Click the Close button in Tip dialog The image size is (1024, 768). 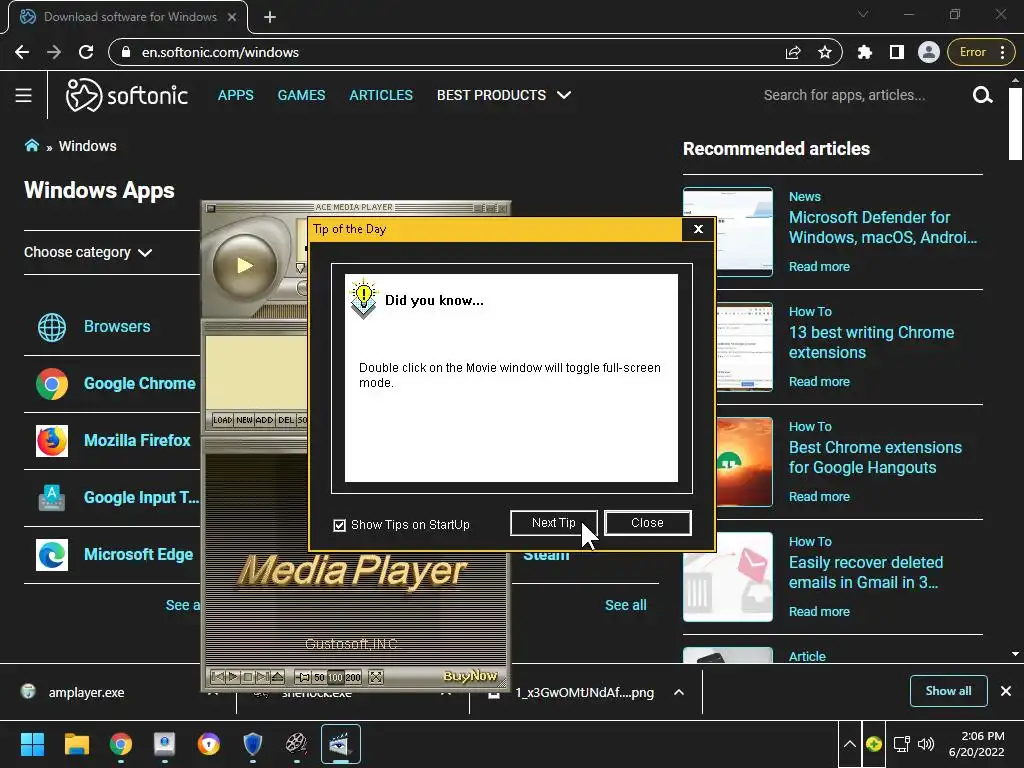(647, 523)
